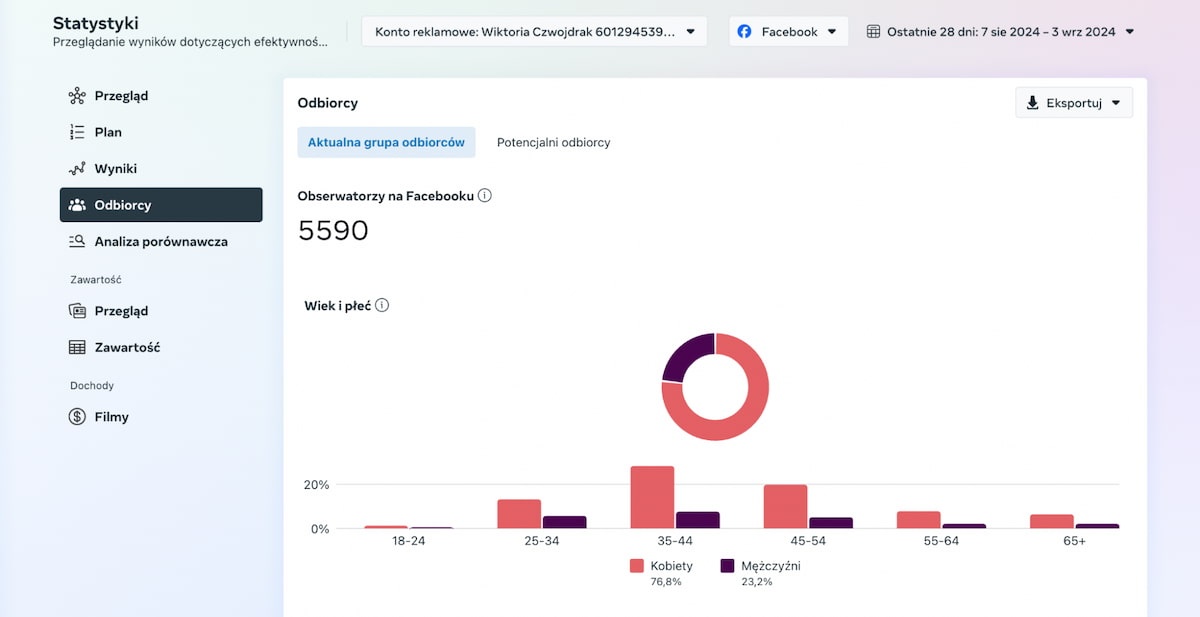Click the Kobiety legend color swatch
Screen dimensions: 1200x617
(637, 566)
